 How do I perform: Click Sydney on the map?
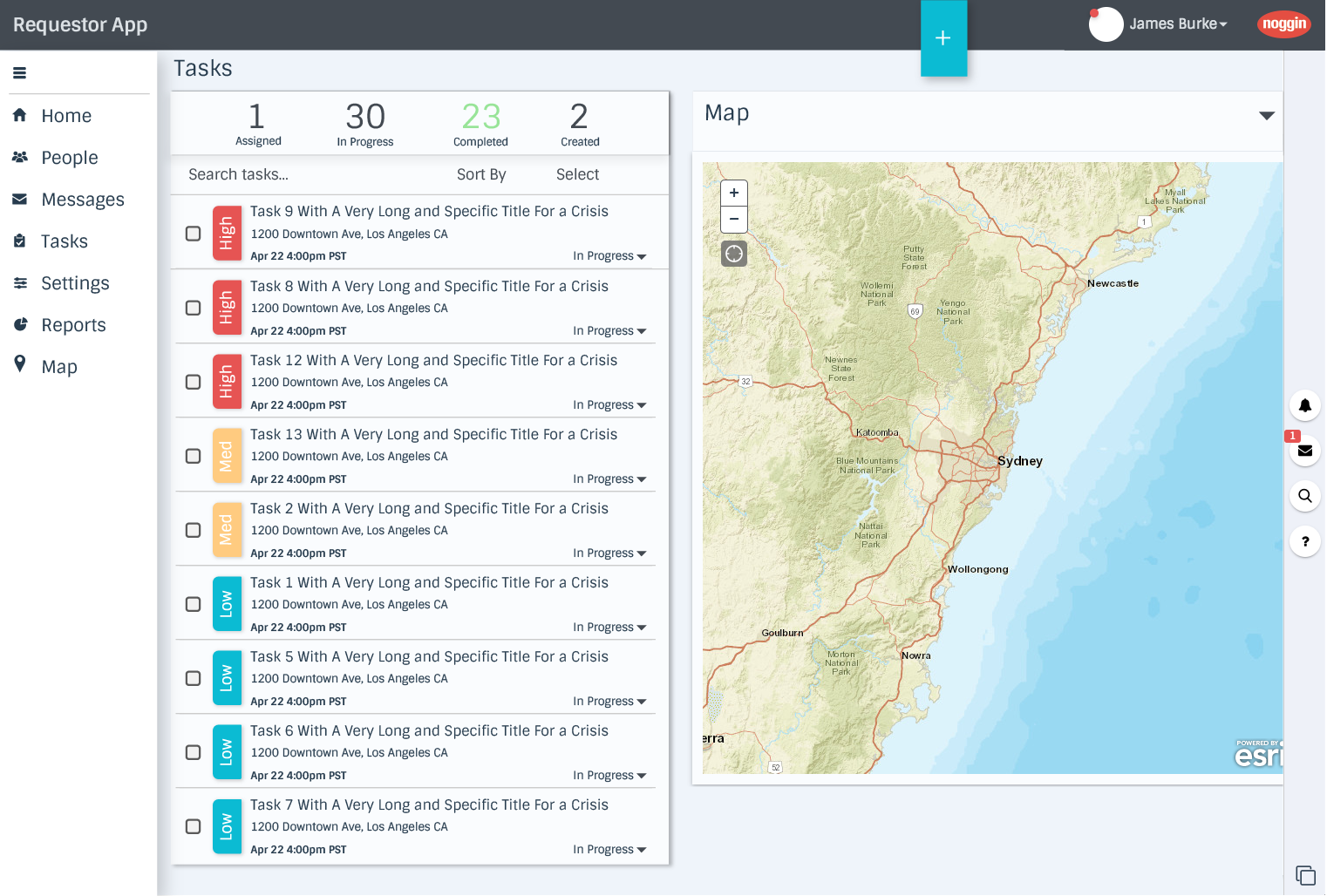click(x=1019, y=461)
